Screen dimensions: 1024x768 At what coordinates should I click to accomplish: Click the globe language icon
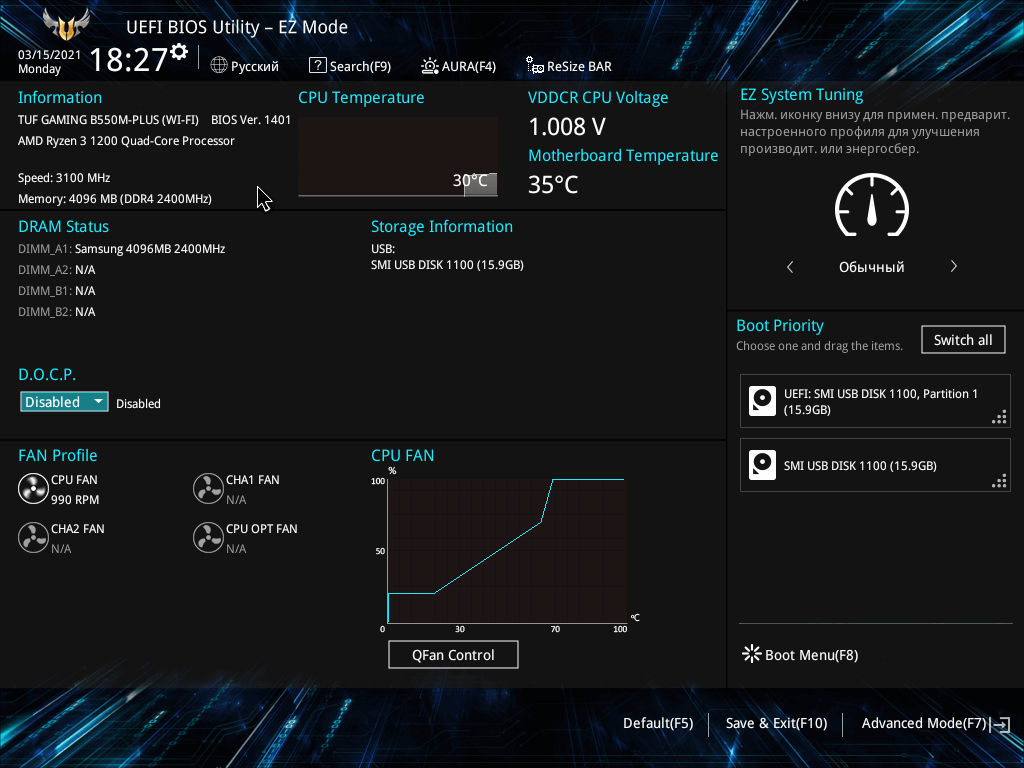coord(219,65)
